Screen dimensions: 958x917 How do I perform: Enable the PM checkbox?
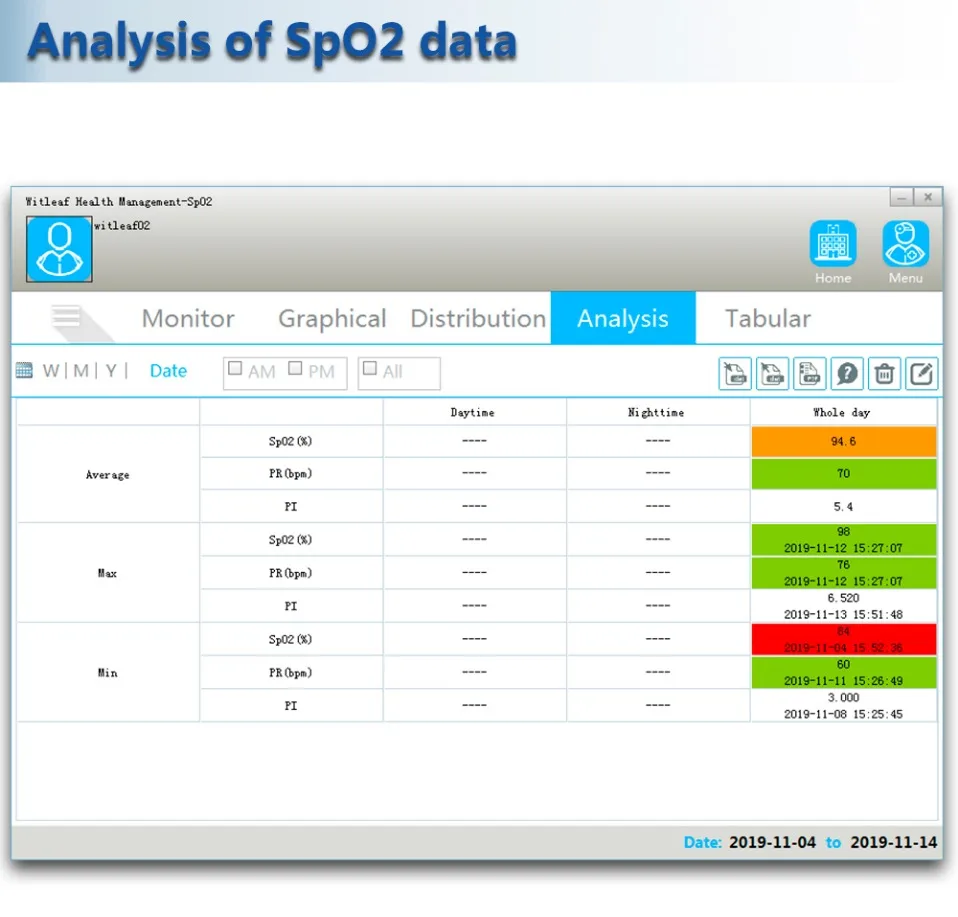coord(295,368)
